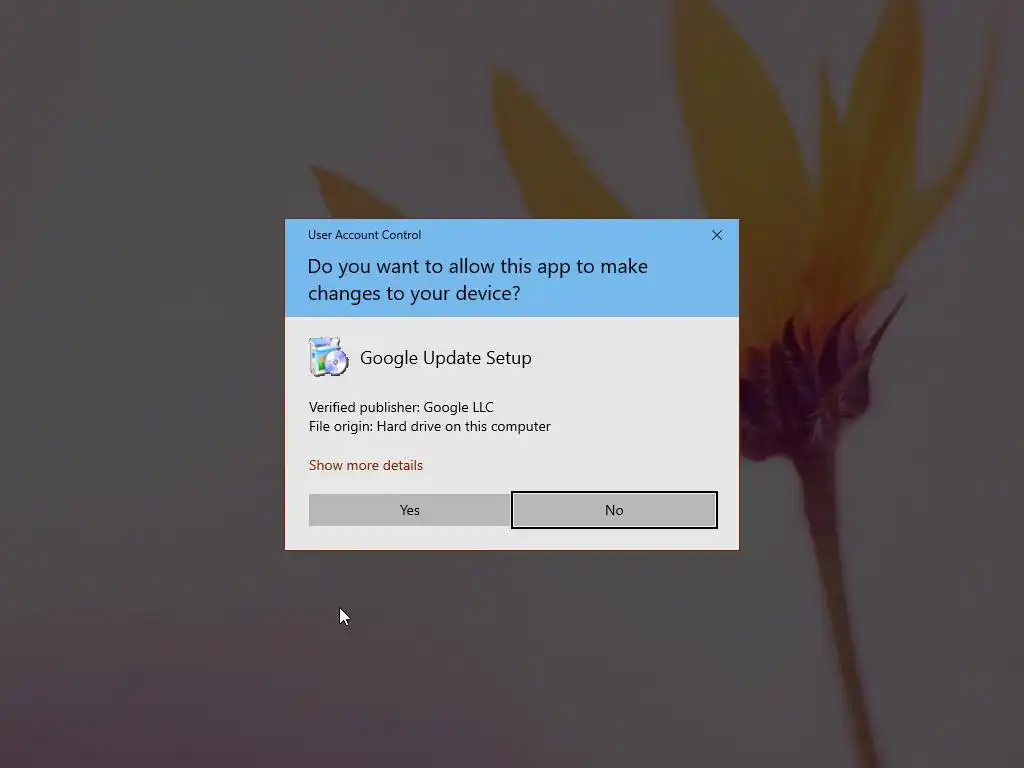Click the Google Update Setup installer icon
1024x768 pixels.
click(x=328, y=357)
